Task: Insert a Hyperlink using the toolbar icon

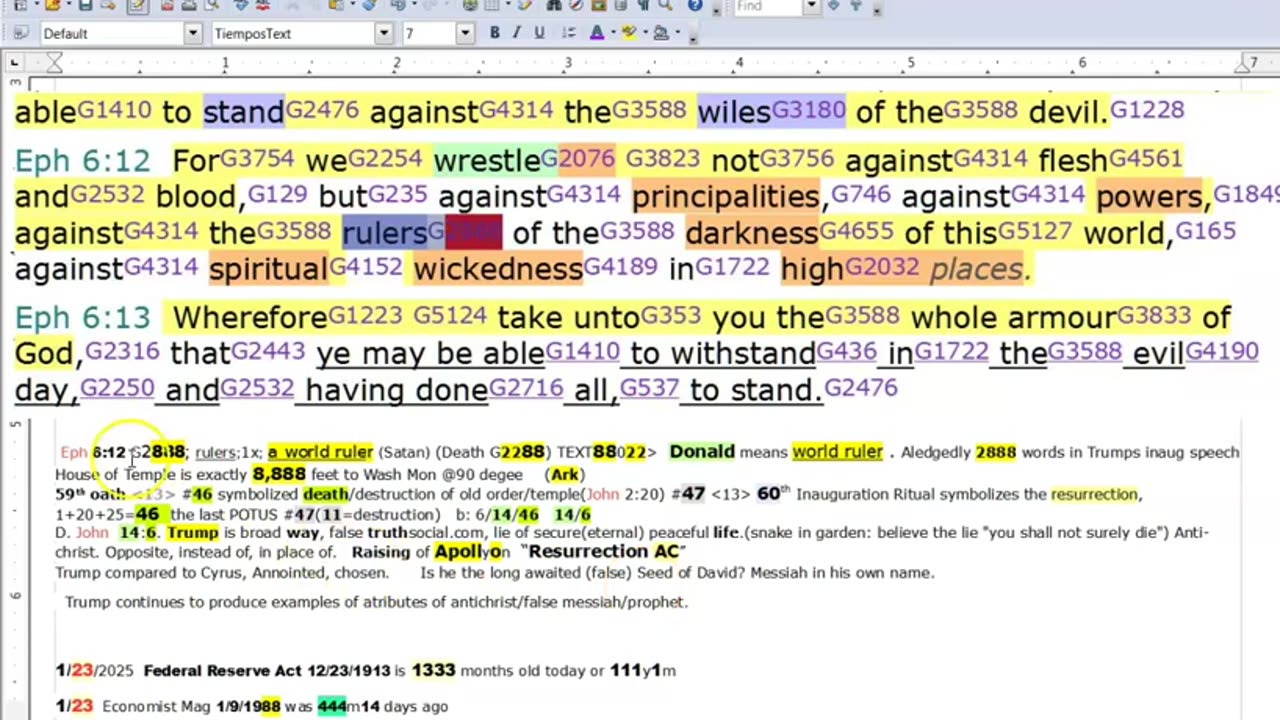Action: point(470,5)
